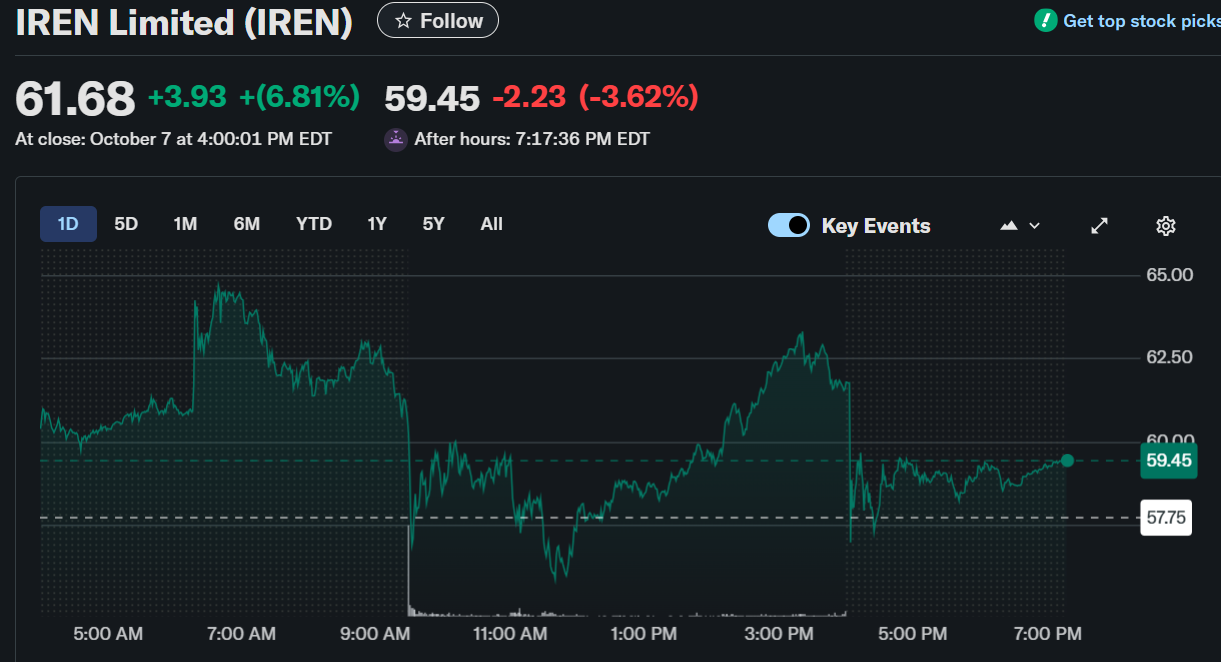Expand chart to full screen
1221x662 pixels.
[x=1099, y=226]
